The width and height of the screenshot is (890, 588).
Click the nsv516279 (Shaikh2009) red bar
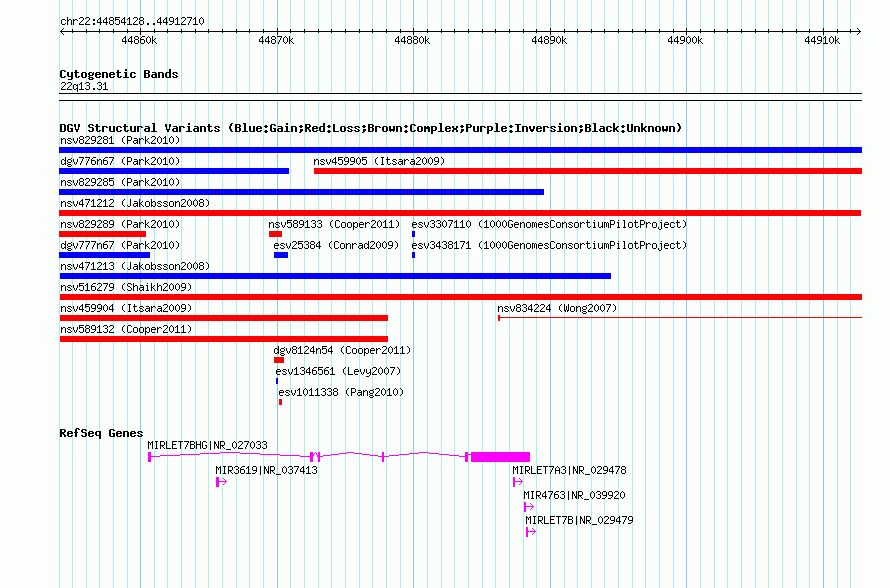pyautogui.click(x=460, y=297)
